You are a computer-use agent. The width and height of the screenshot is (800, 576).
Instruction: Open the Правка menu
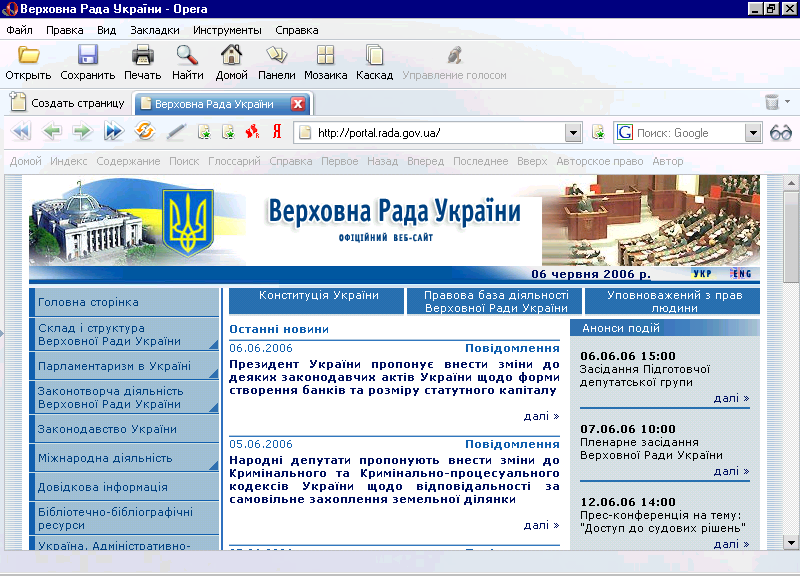coord(65,30)
